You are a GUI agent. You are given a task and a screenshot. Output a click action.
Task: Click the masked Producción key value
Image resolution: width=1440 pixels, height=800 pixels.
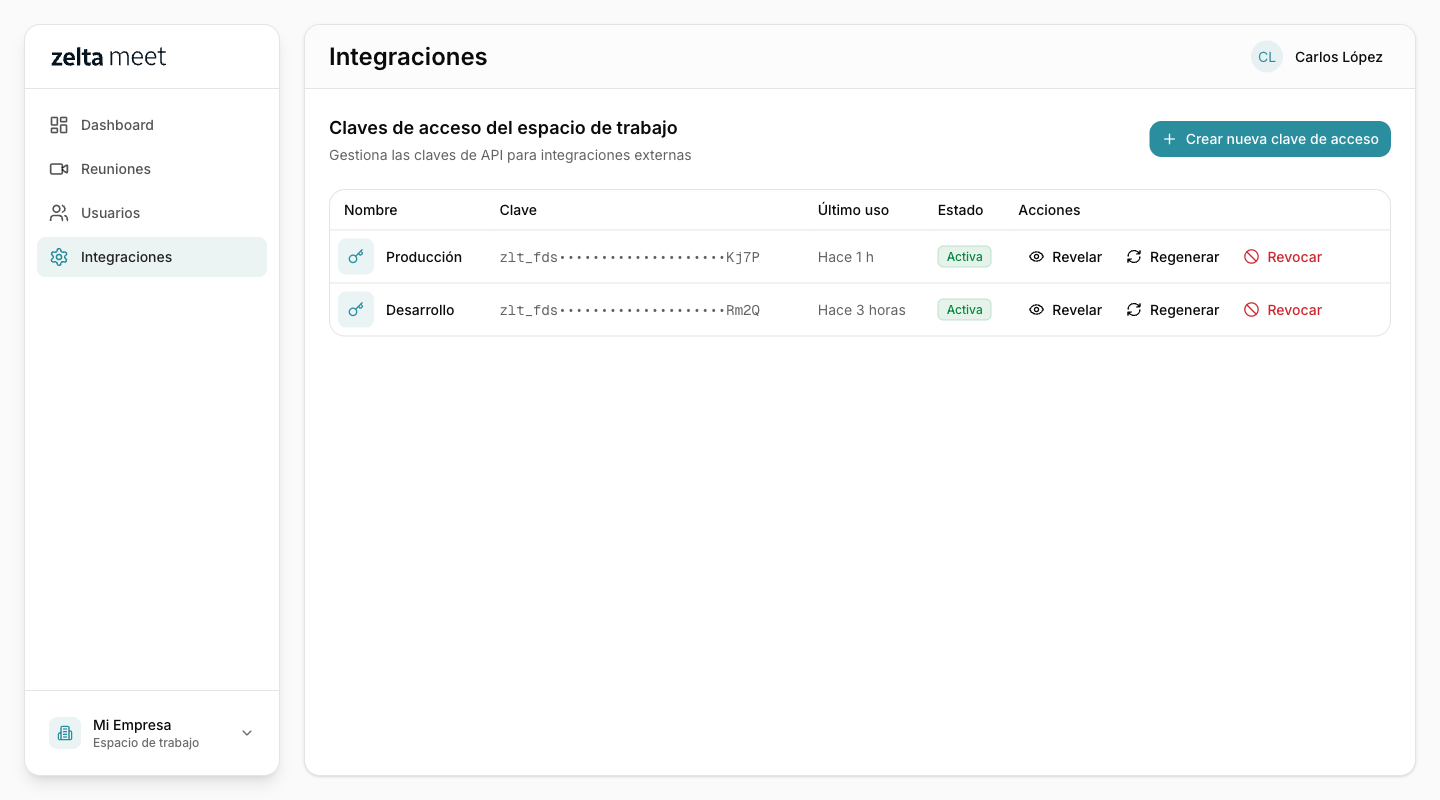coord(629,256)
